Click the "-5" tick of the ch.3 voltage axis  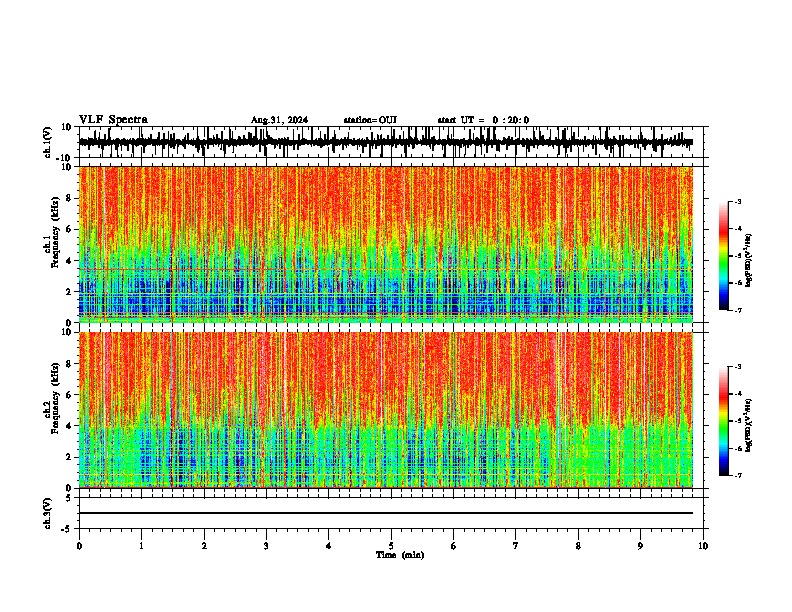coord(68,529)
